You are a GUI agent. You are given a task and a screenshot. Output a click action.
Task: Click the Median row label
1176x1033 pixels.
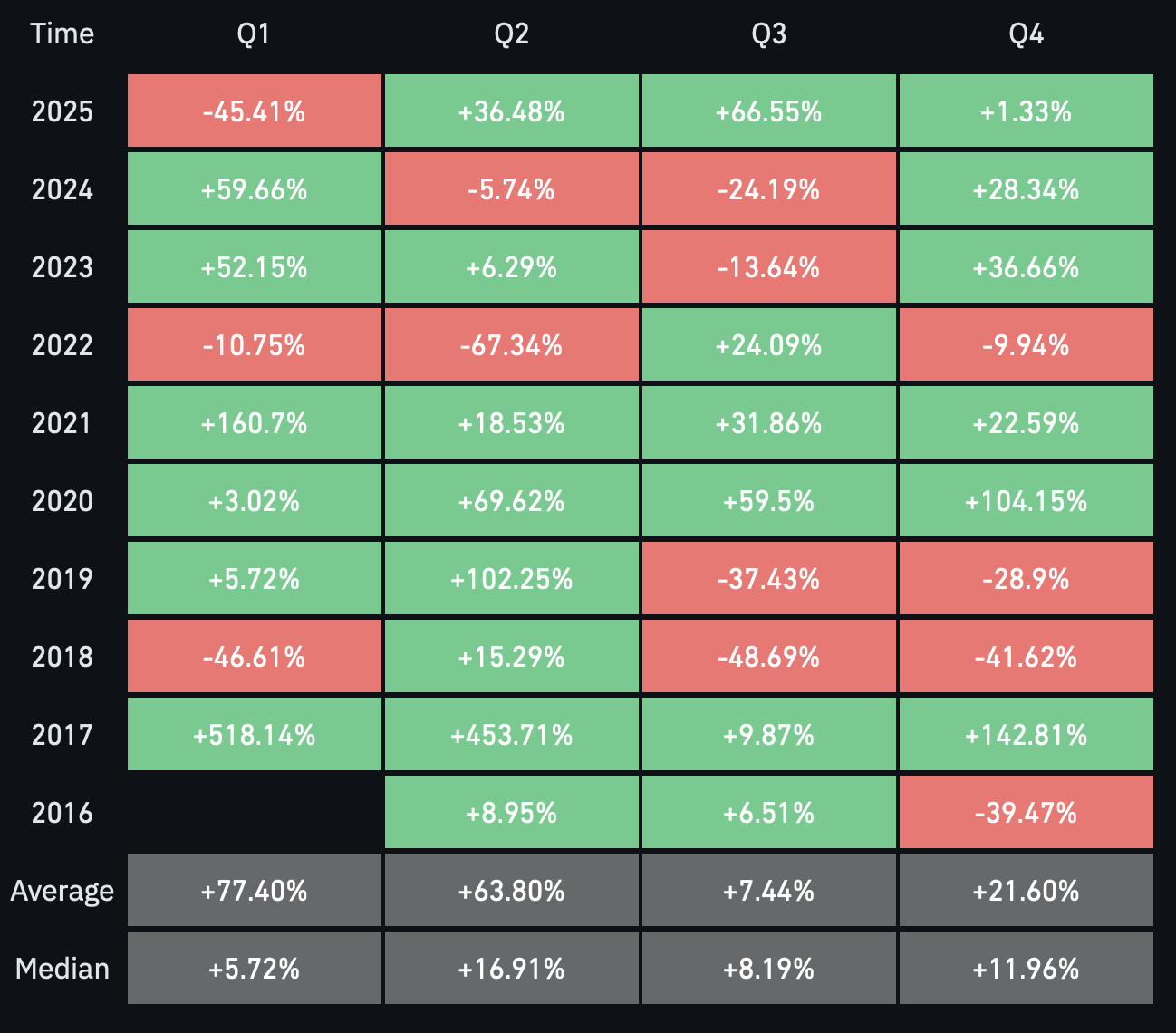tap(63, 969)
